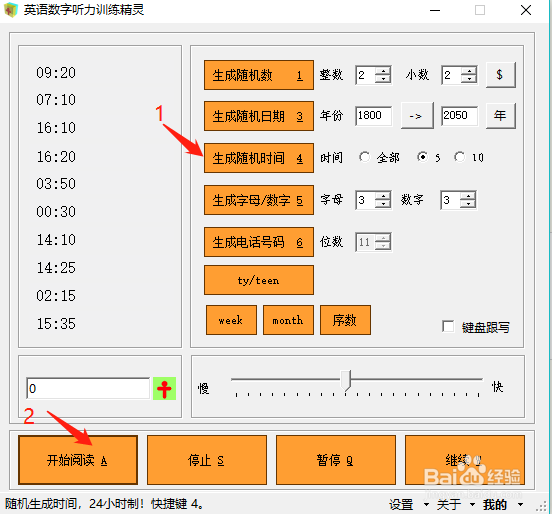Enable the 键盘跟写 checkbox

[x=448, y=326]
